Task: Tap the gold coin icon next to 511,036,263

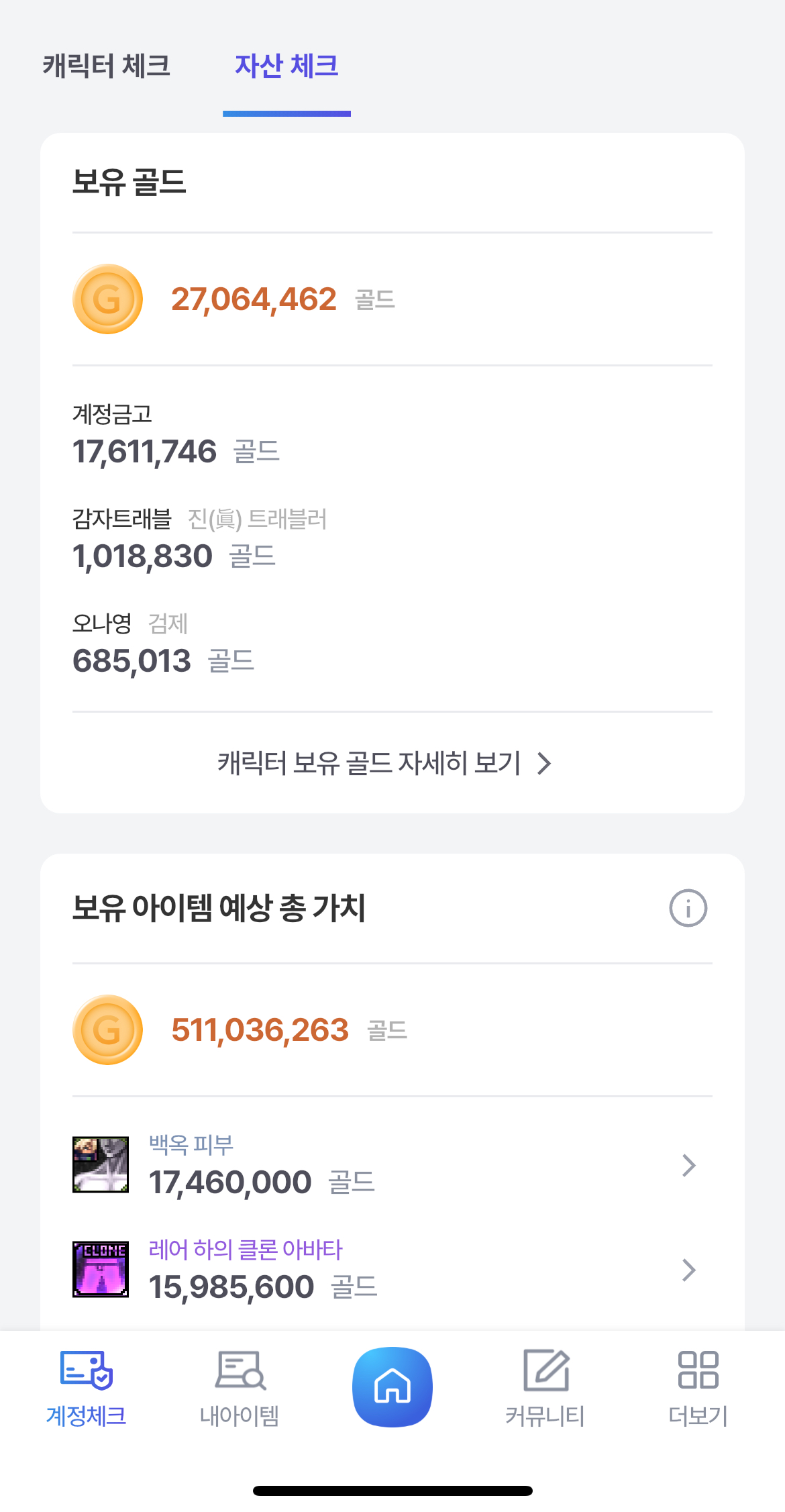Action: click(107, 1029)
